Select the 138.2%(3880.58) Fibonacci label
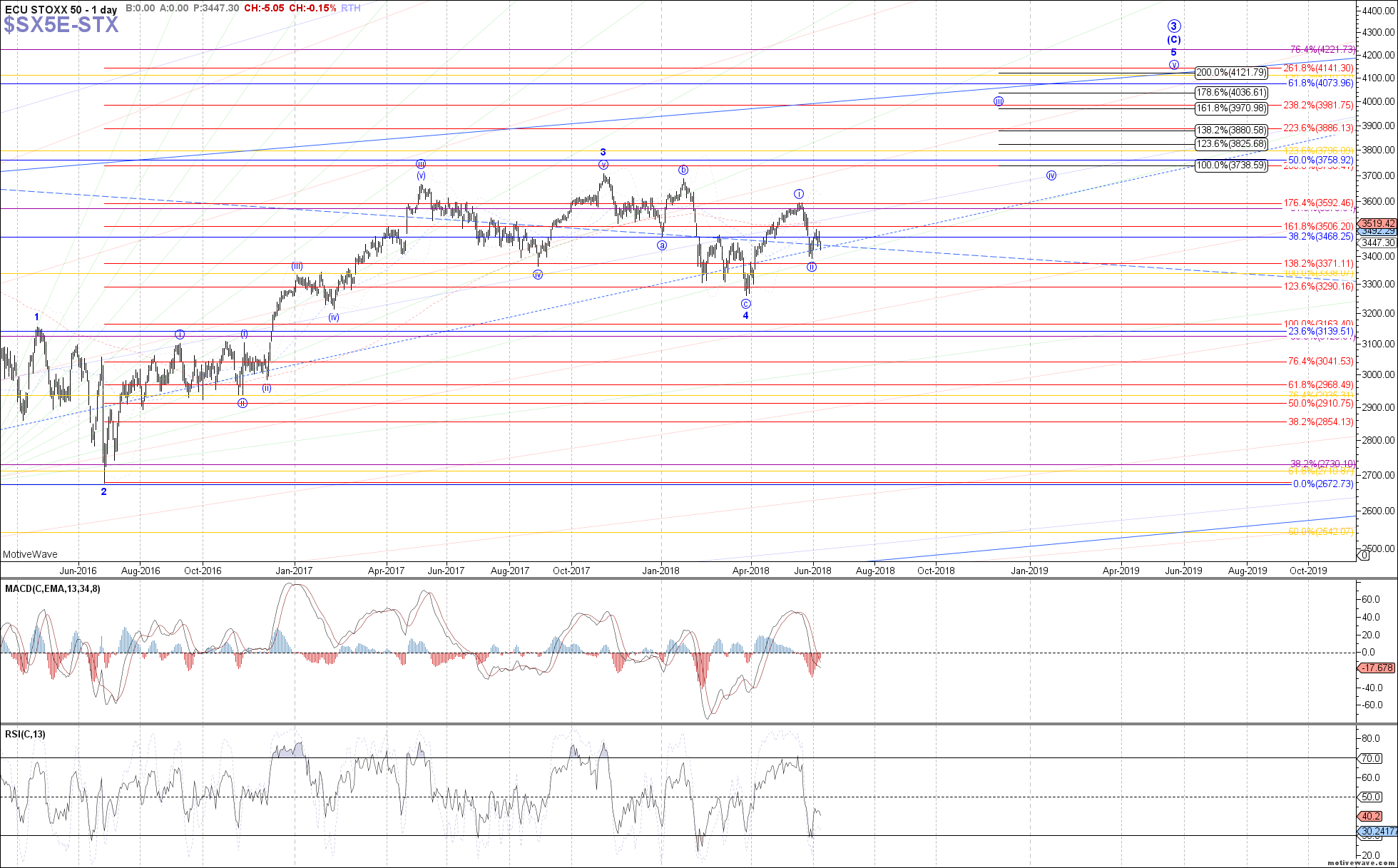Screen dimensions: 1398x868 pos(1231,131)
